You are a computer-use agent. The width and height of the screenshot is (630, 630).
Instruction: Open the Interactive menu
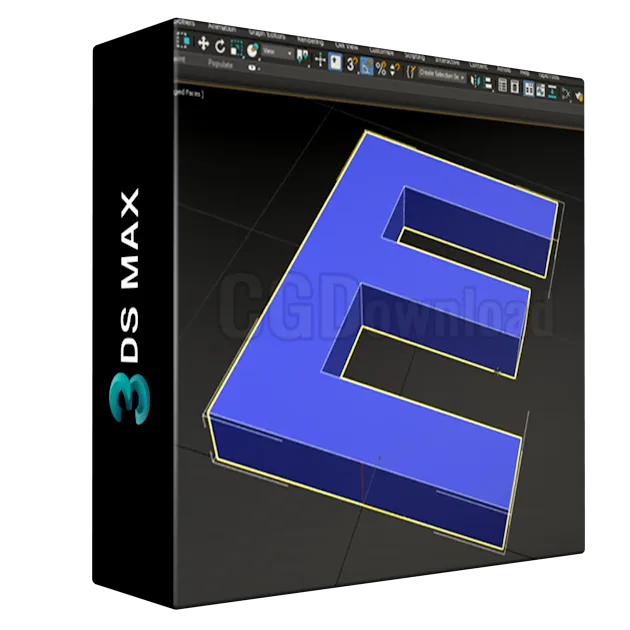coord(447,61)
